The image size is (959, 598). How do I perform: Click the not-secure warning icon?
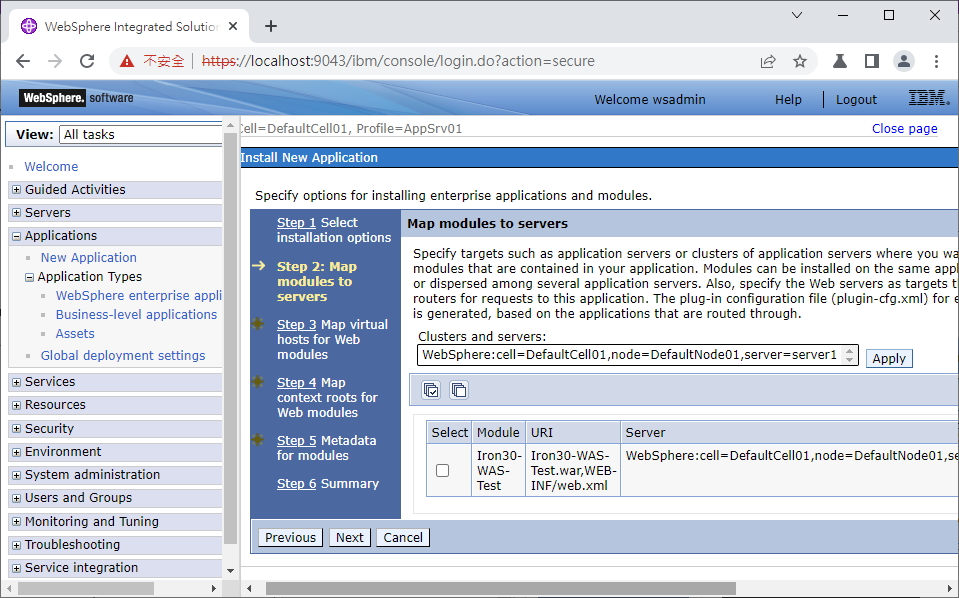pos(127,61)
